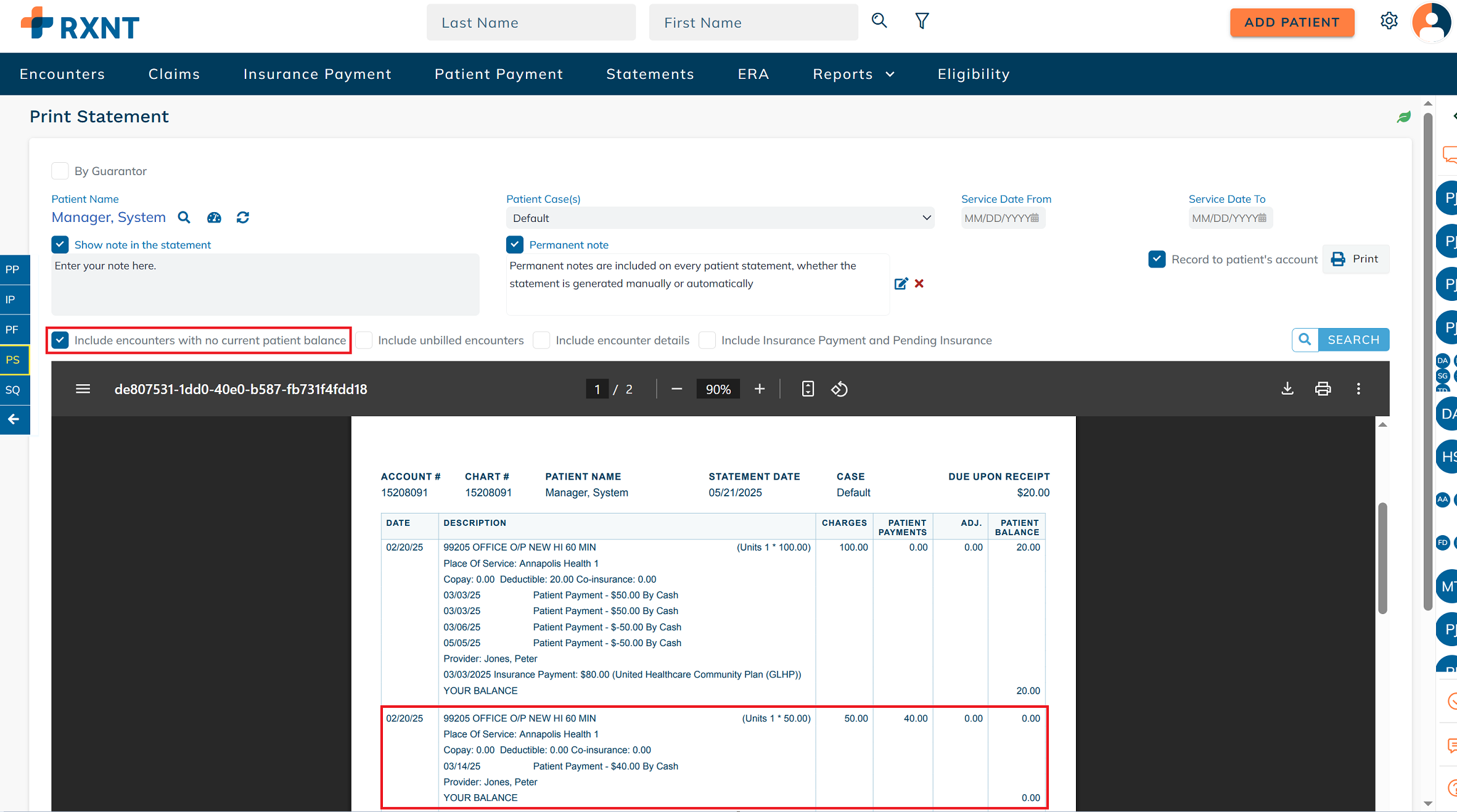Open the Statements navigation item

click(650, 74)
